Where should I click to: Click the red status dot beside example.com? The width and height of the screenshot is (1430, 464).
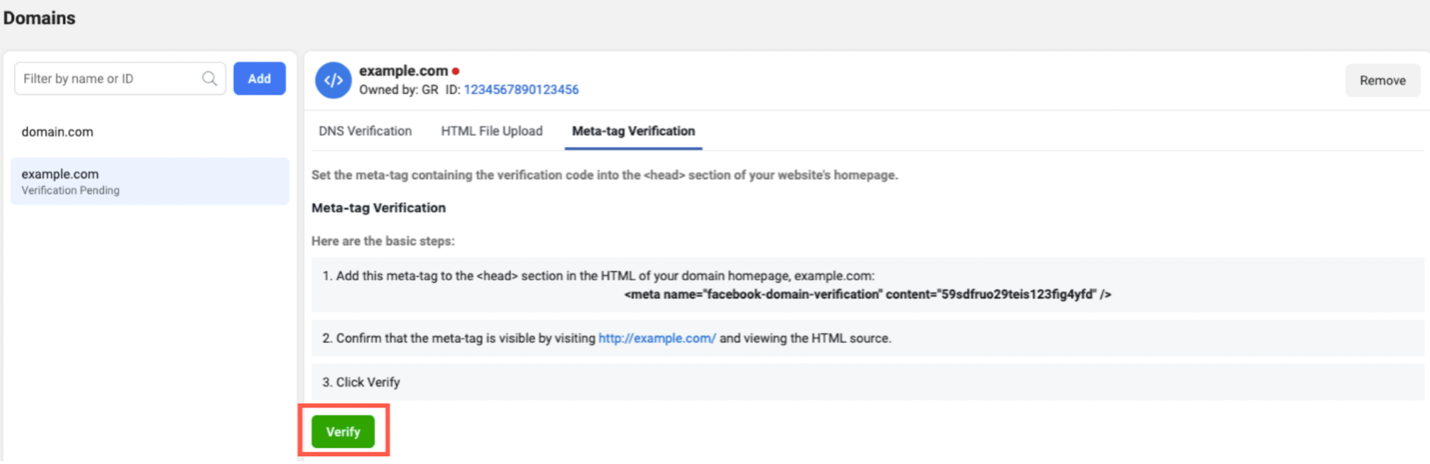coord(456,71)
